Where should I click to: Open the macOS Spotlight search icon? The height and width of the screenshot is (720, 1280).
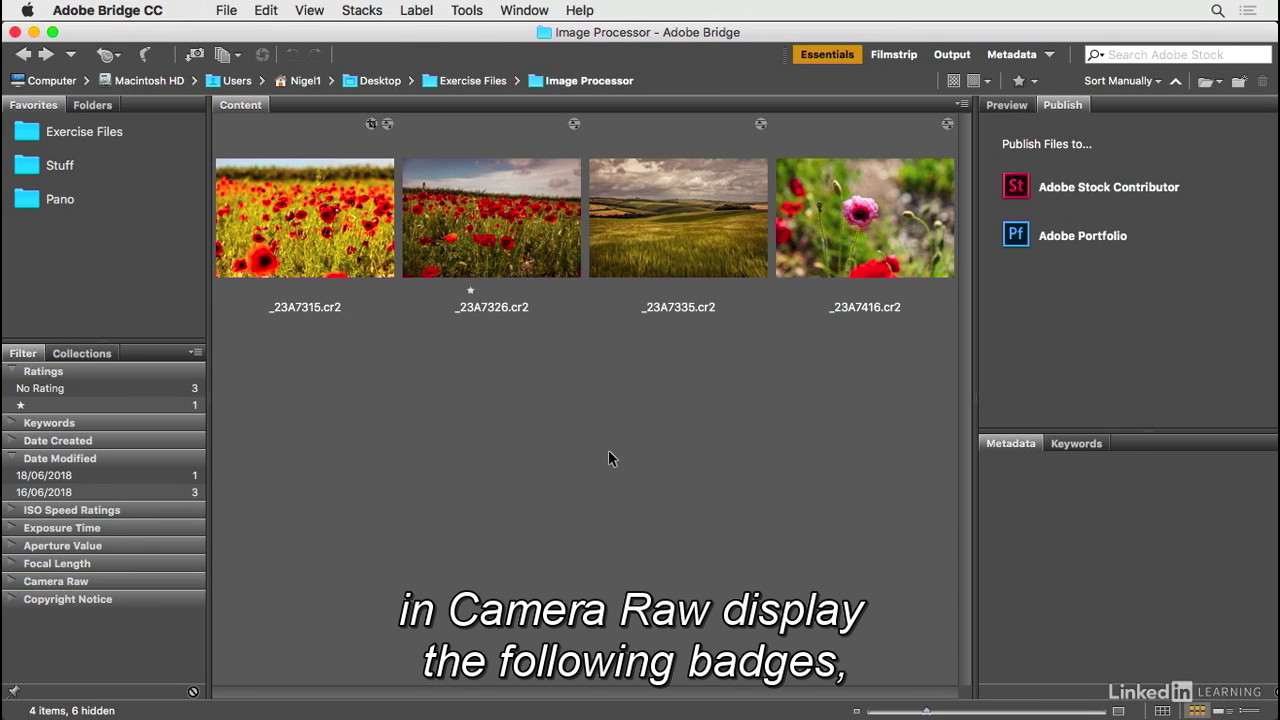point(1217,11)
